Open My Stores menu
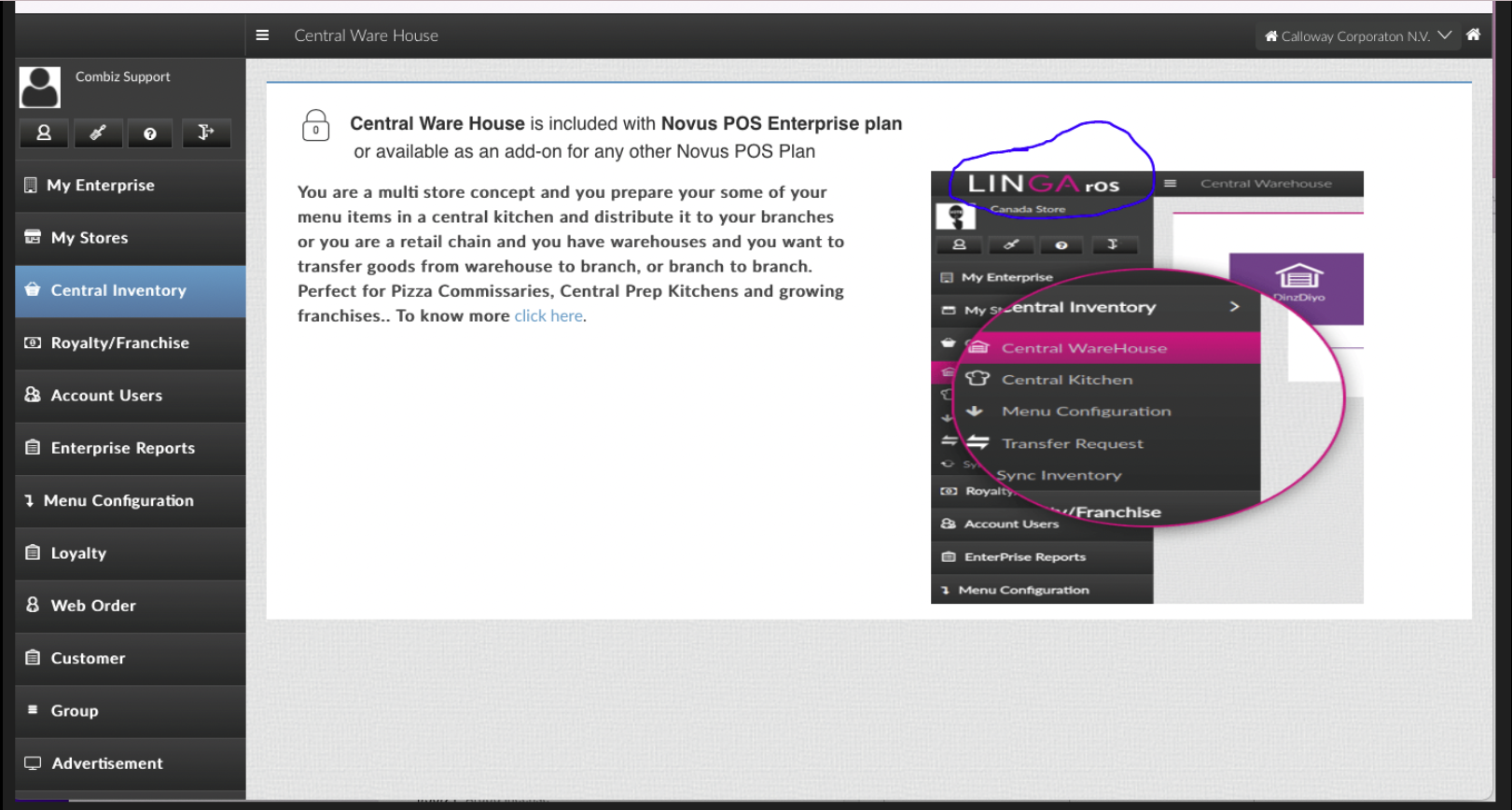The height and width of the screenshot is (810, 1512). (131, 238)
